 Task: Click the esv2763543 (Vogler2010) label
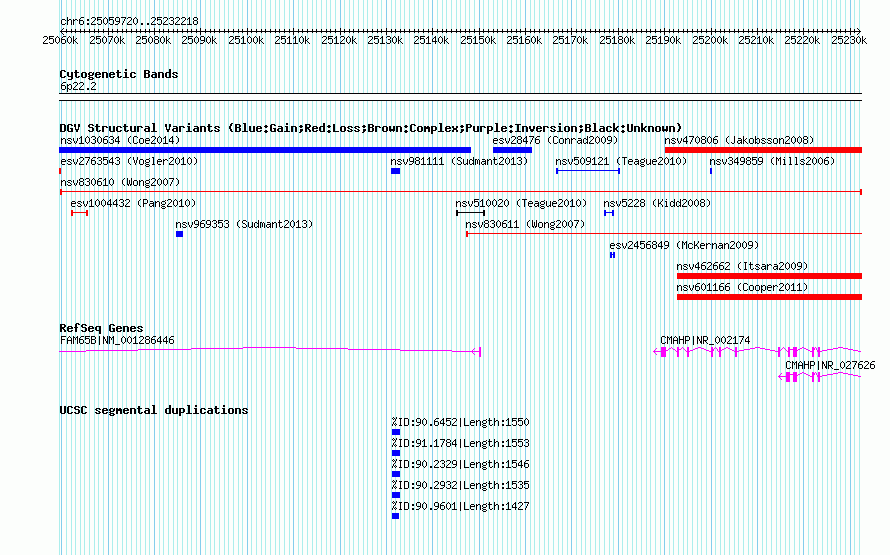(x=129, y=161)
